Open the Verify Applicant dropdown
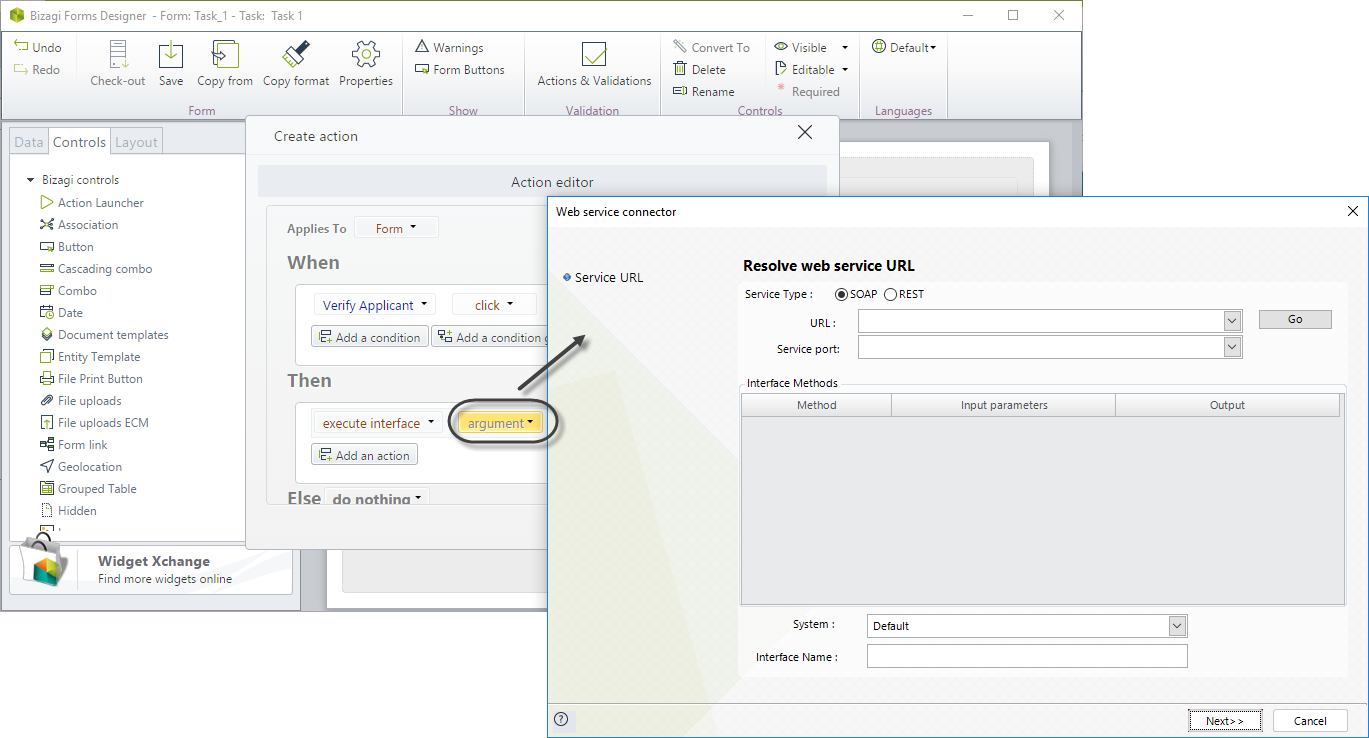This screenshot has height=738, width=1369. pyautogui.click(x=375, y=304)
